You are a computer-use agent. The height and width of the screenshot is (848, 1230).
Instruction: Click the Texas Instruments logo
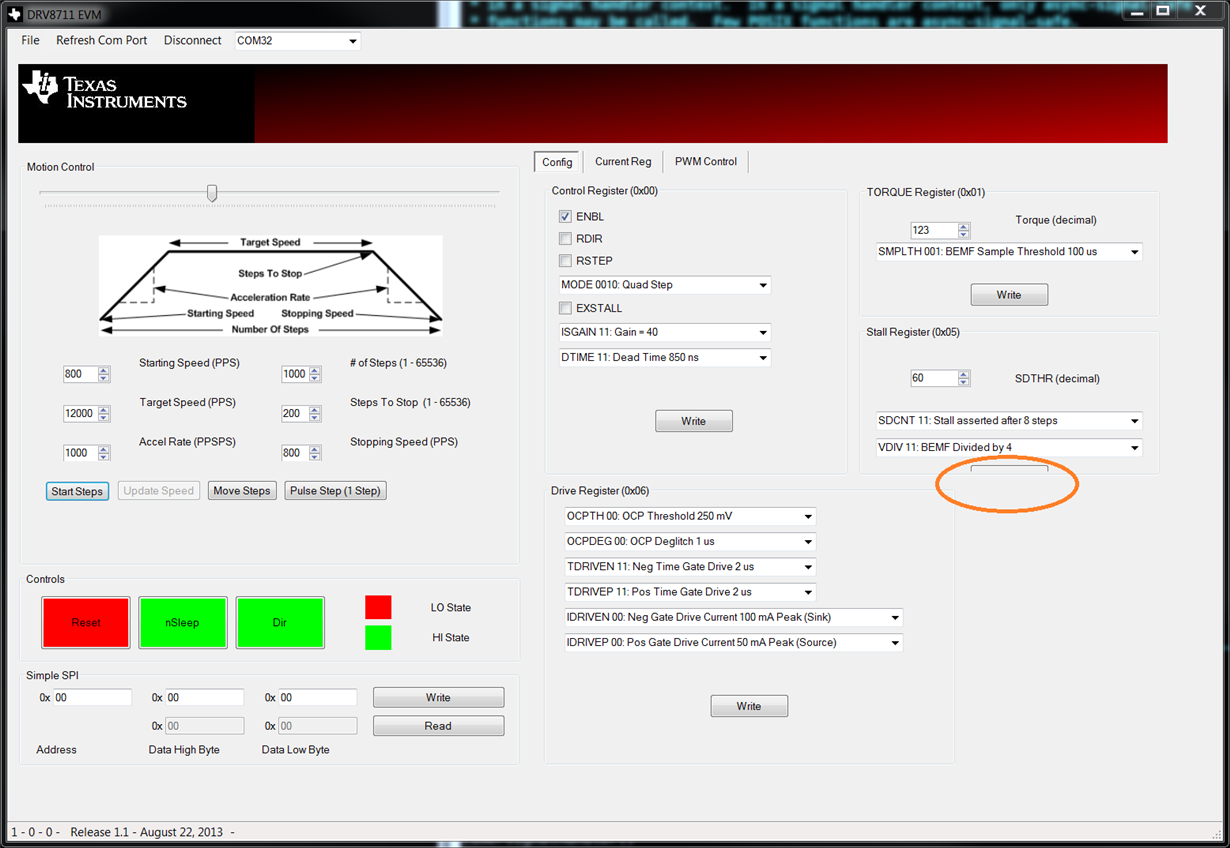tap(104, 88)
